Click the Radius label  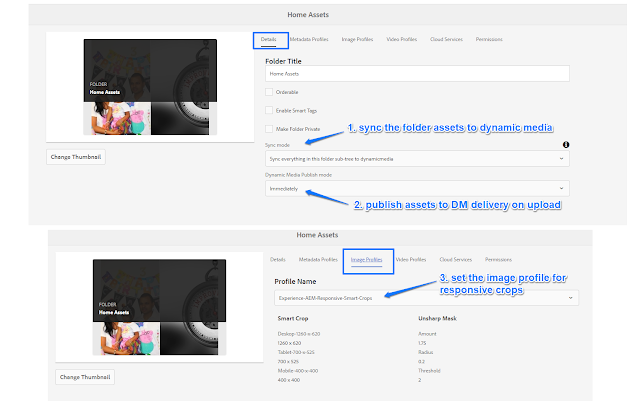pos(426,352)
